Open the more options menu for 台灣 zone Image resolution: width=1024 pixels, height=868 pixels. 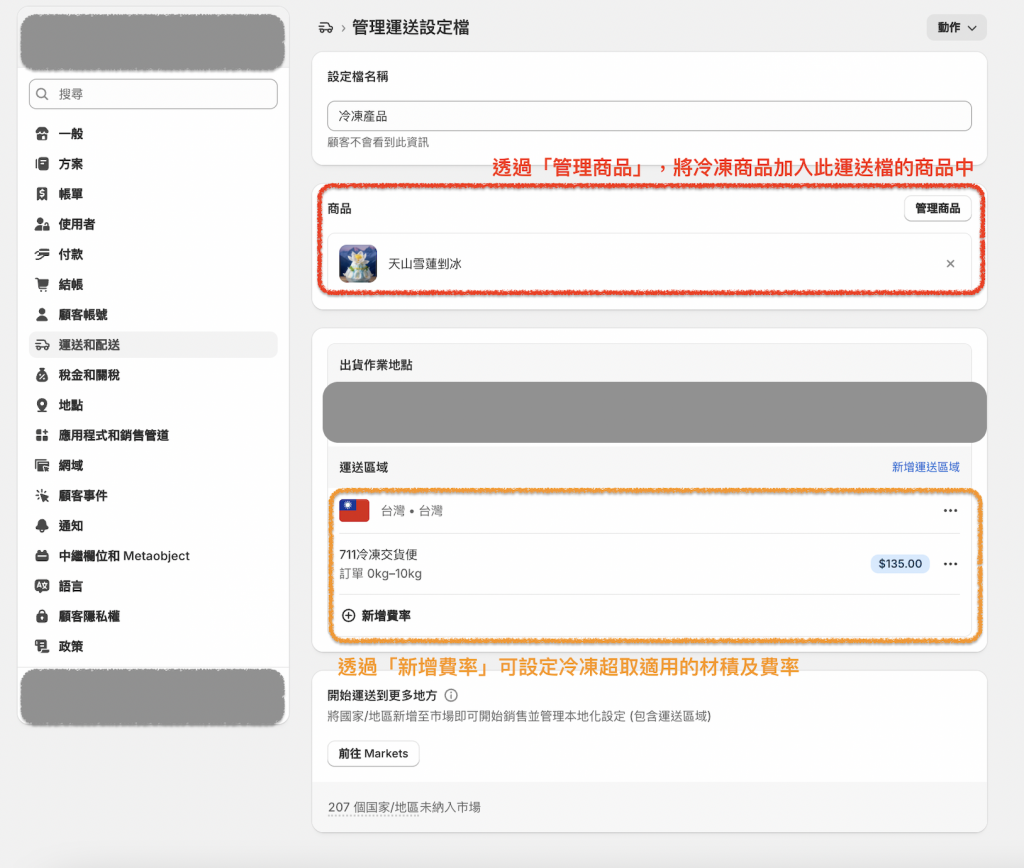point(950,511)
